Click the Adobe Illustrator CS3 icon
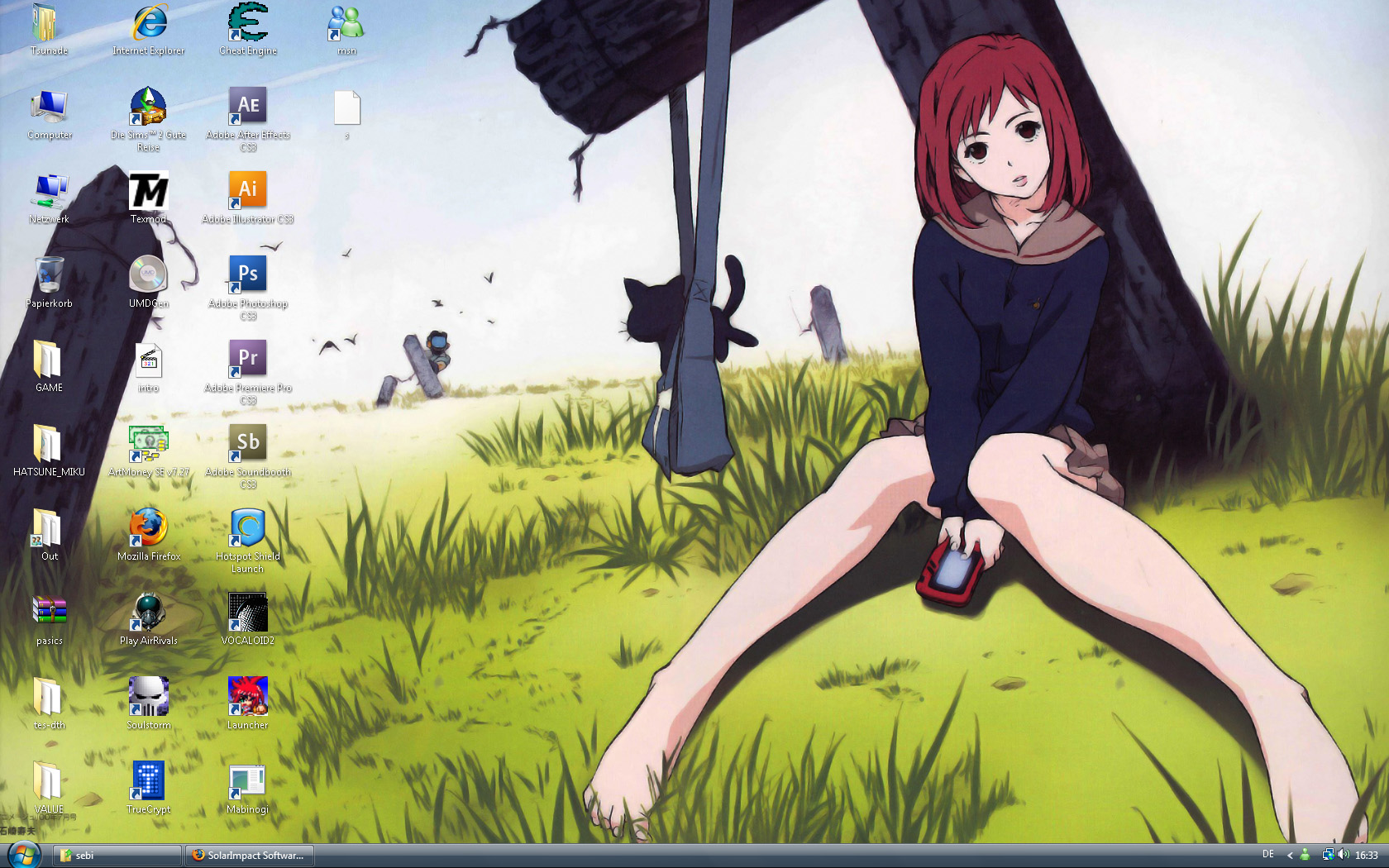This screenshot has width=1389, height=868. (x=248, y=191)
